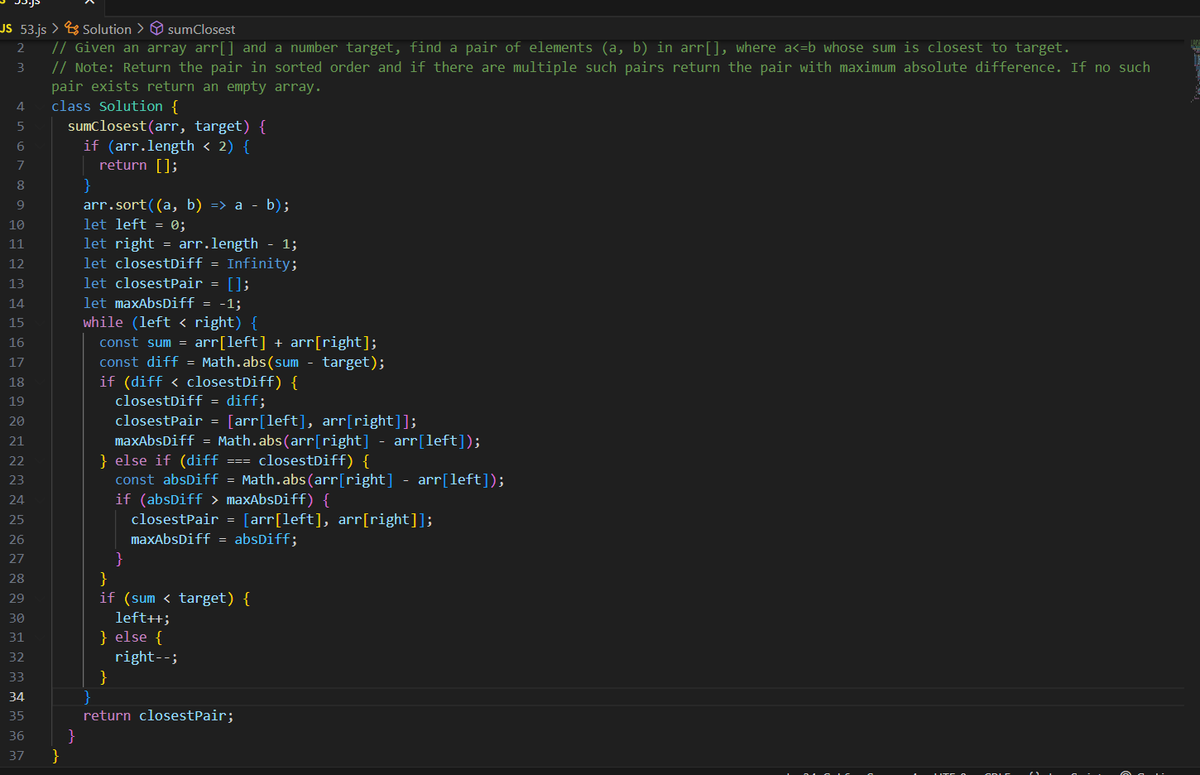Click the 'let left = 0;' line
1200x775 pixels.
point(134,225)
